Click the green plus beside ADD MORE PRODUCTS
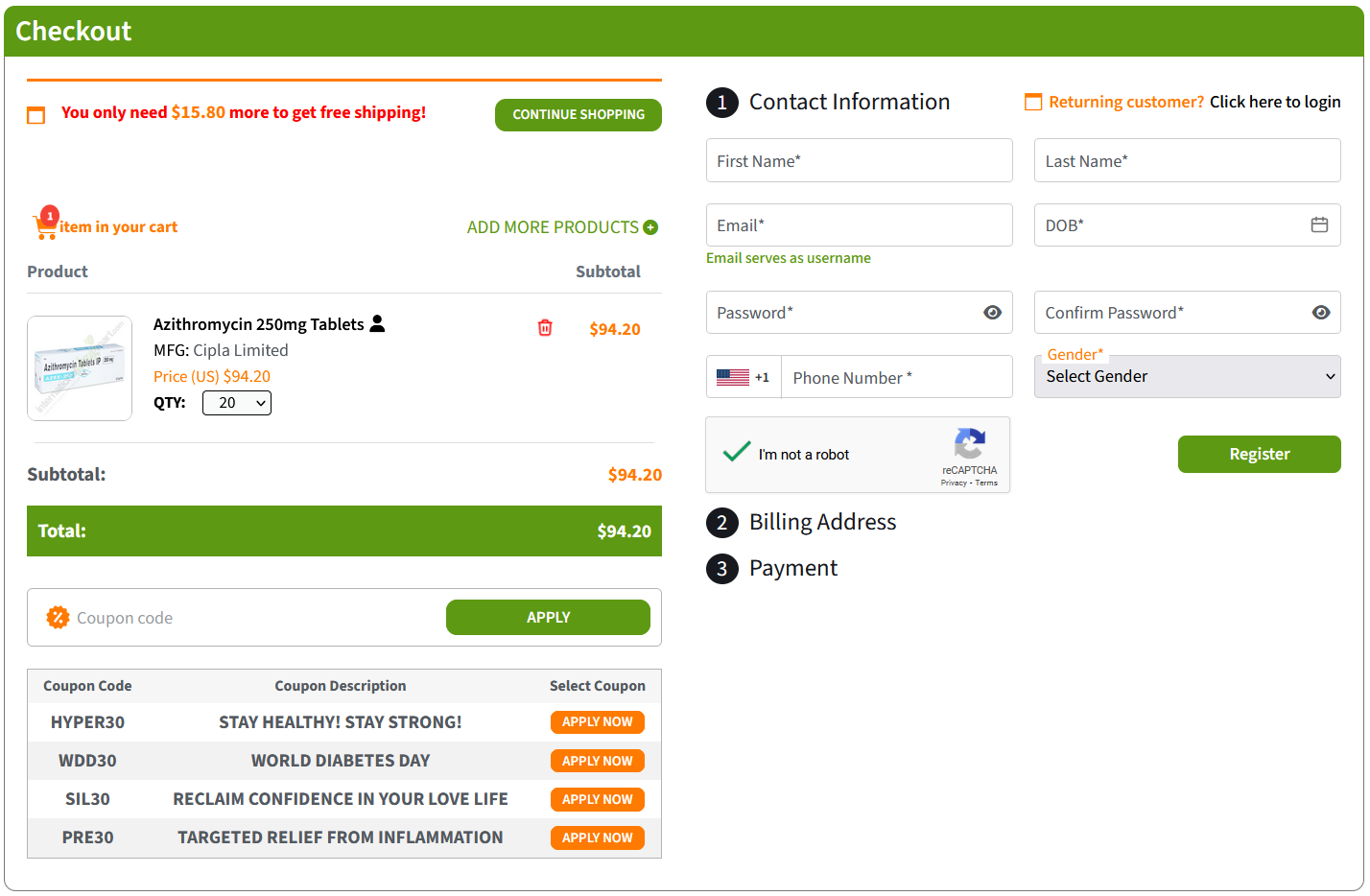This screenshot has width=1370, height=896. 651,226
